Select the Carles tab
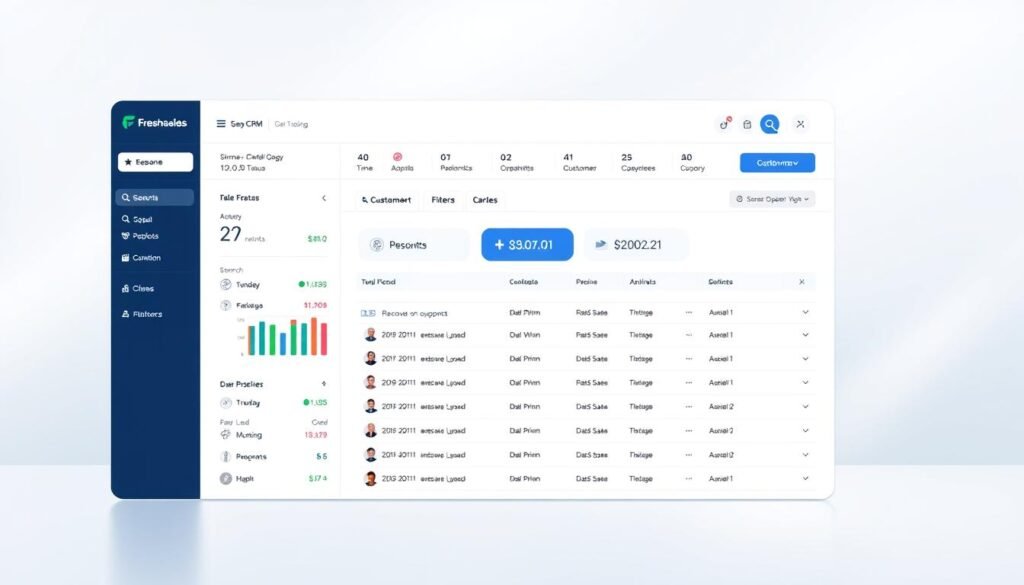 pyautogui.click(x=485, y=200)
